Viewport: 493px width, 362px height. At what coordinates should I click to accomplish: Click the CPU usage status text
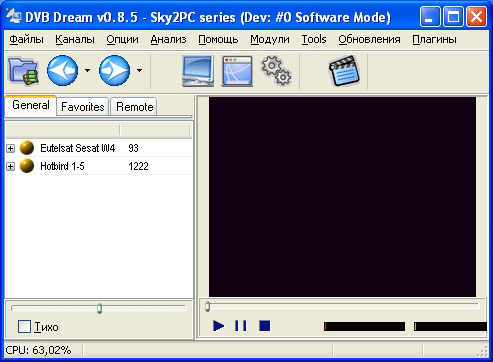38,350
